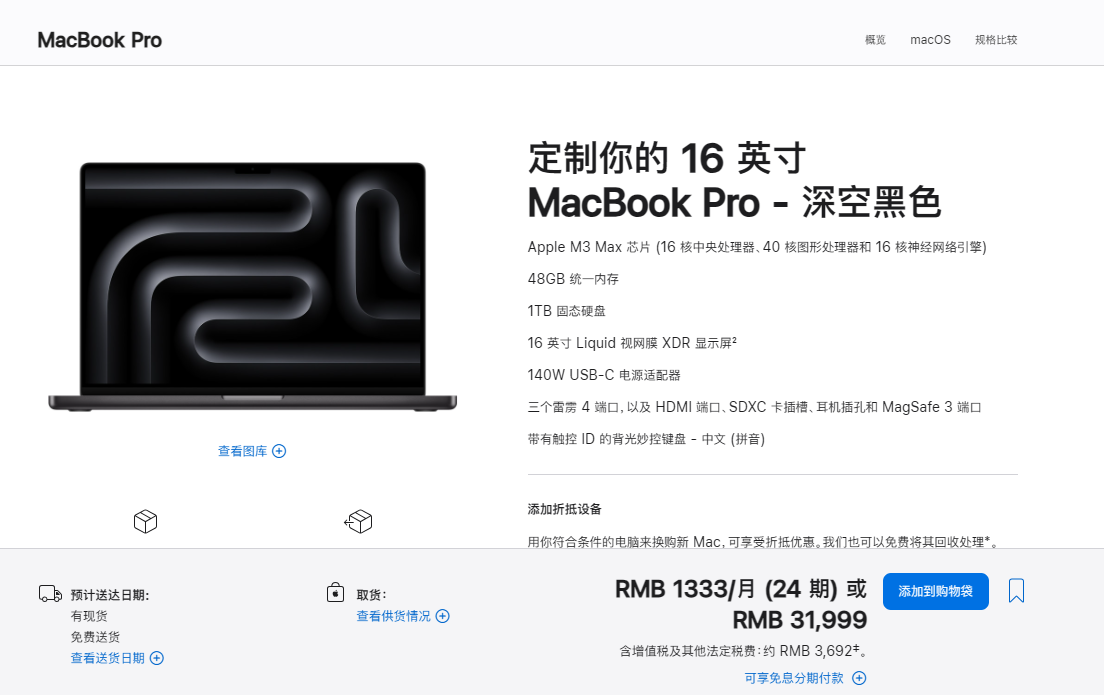Screen dimensions: 1104x695
Task: Click plus icon beside 查看图库
Action: coord(280,451)
